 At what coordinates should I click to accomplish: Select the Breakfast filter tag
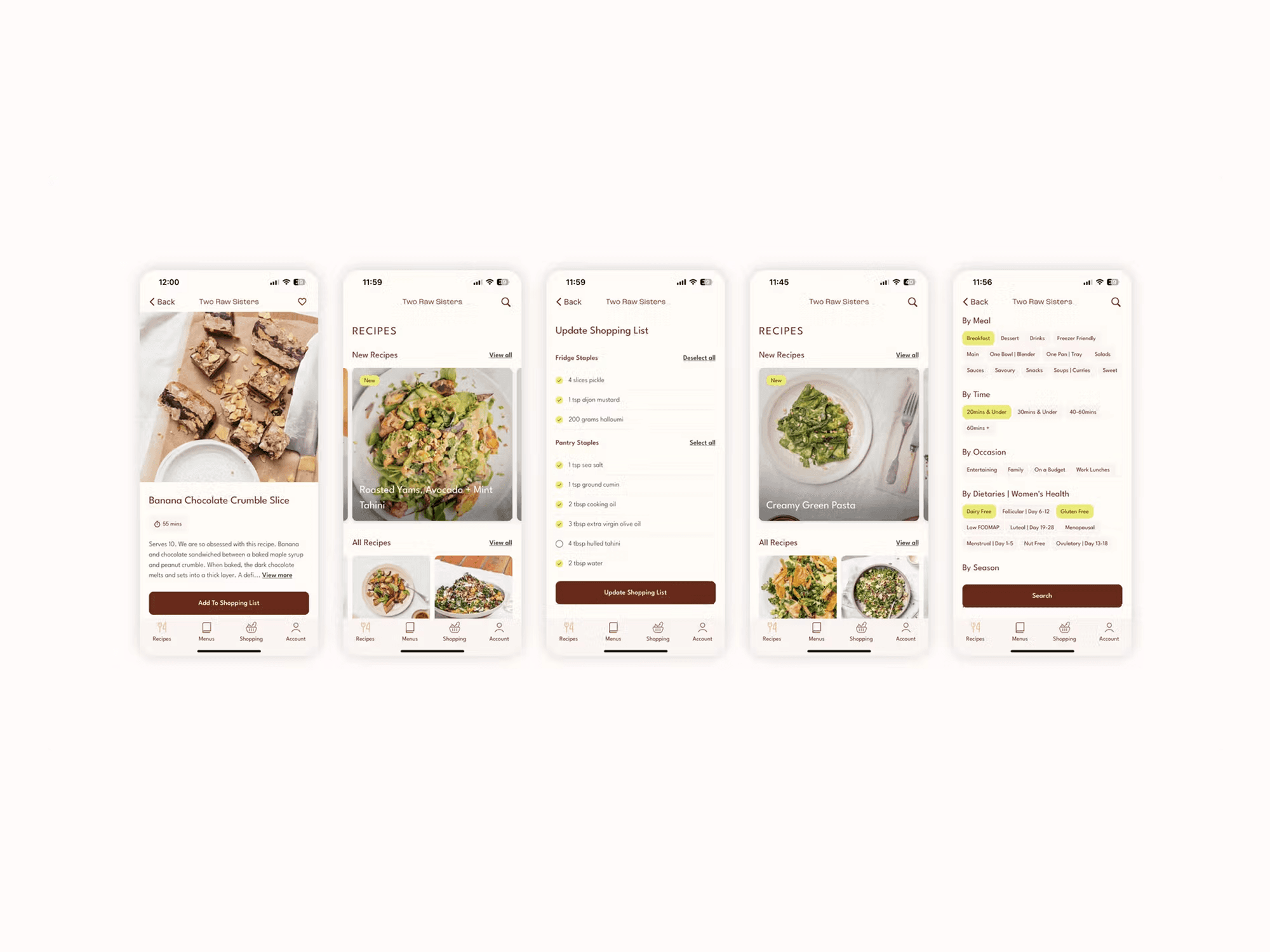pos(978,338)
